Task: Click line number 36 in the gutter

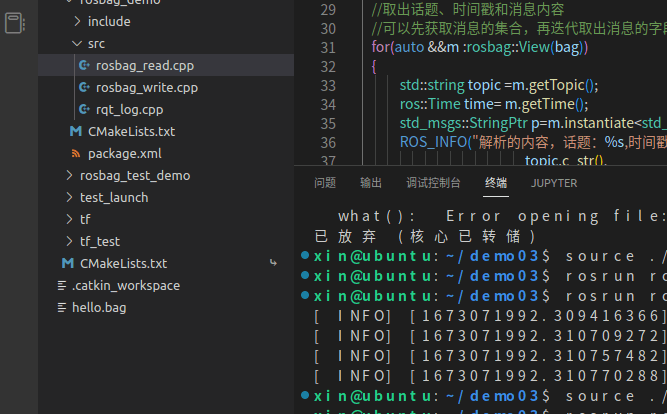Action: (x=328, y=143)
